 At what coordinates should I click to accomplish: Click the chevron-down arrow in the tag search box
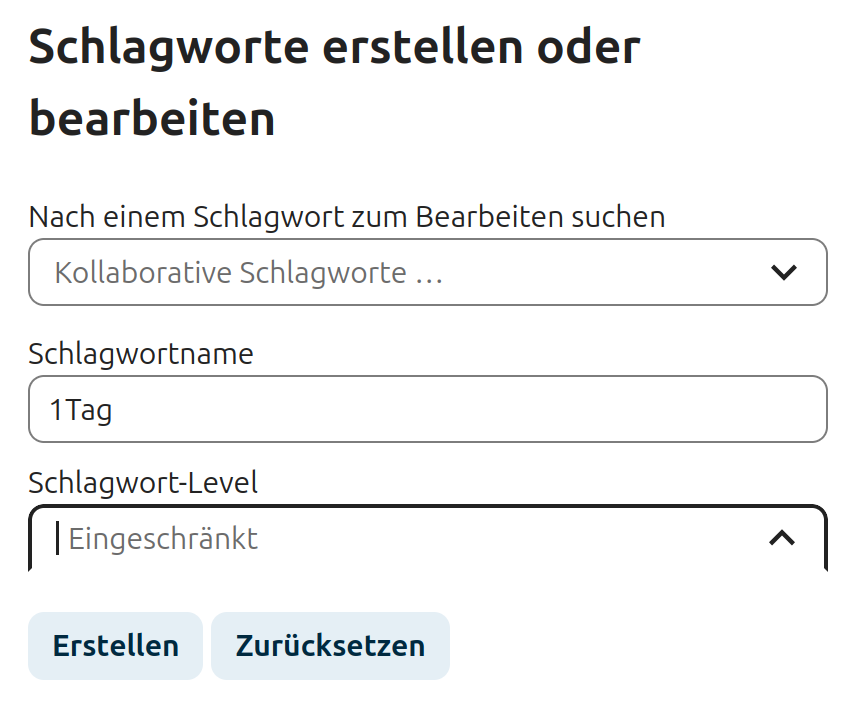[x=783, y=272]
